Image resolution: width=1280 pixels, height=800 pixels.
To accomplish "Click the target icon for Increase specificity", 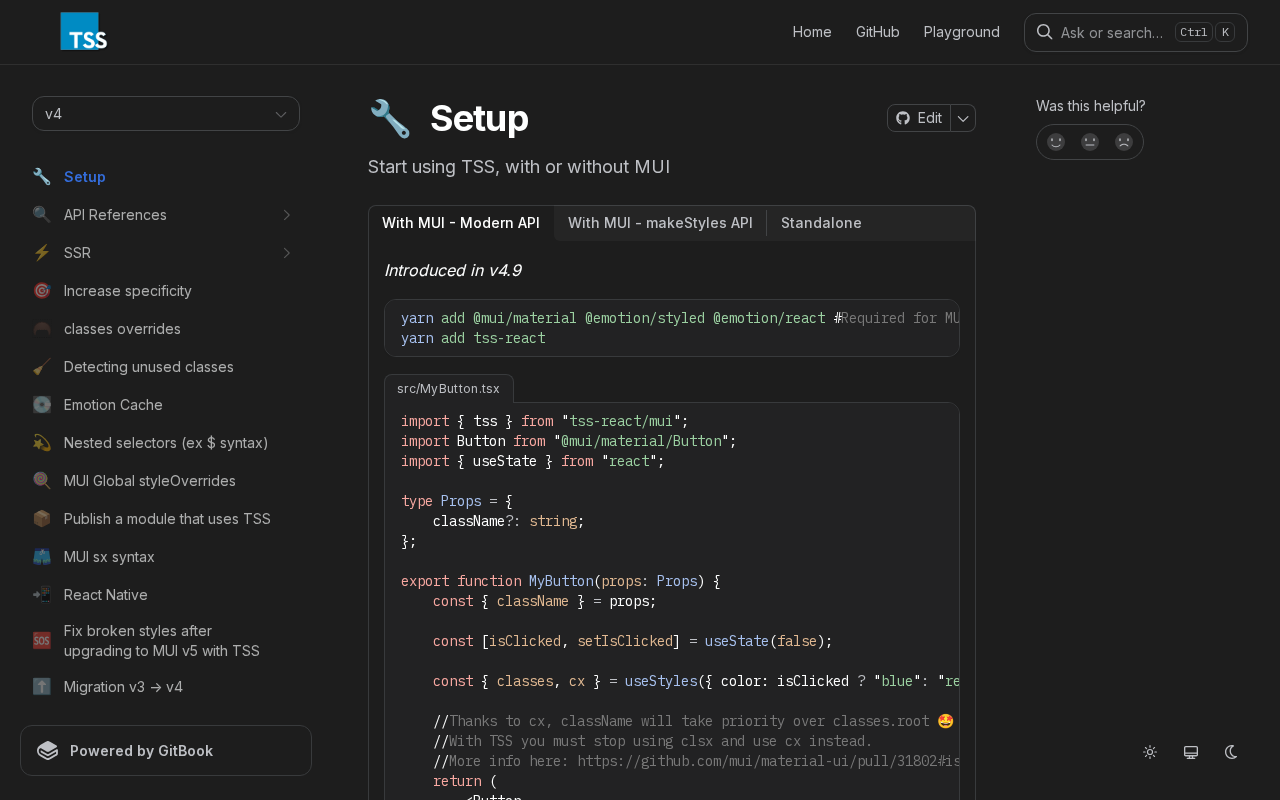I will [x=41, y=291].
